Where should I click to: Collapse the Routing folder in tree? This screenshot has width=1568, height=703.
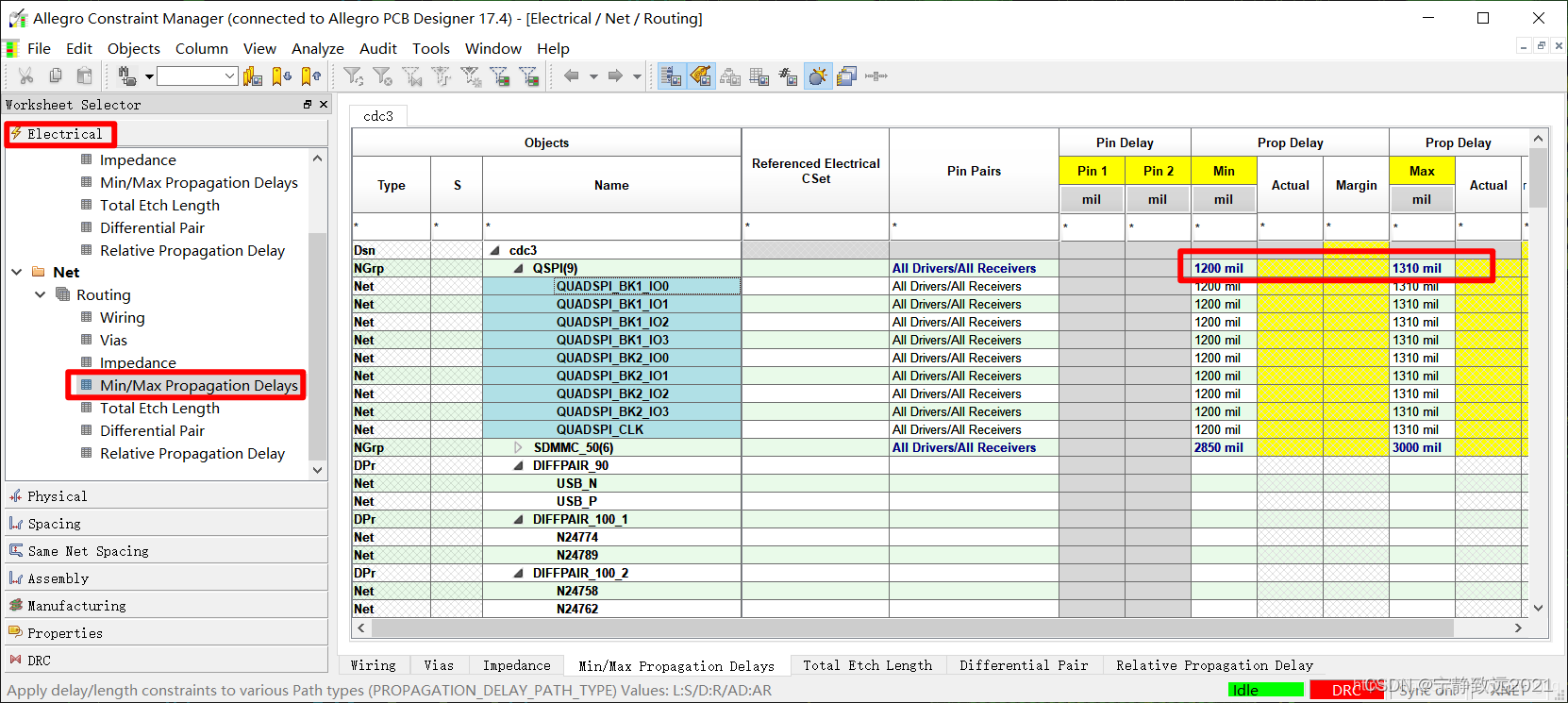coord(40,295)
